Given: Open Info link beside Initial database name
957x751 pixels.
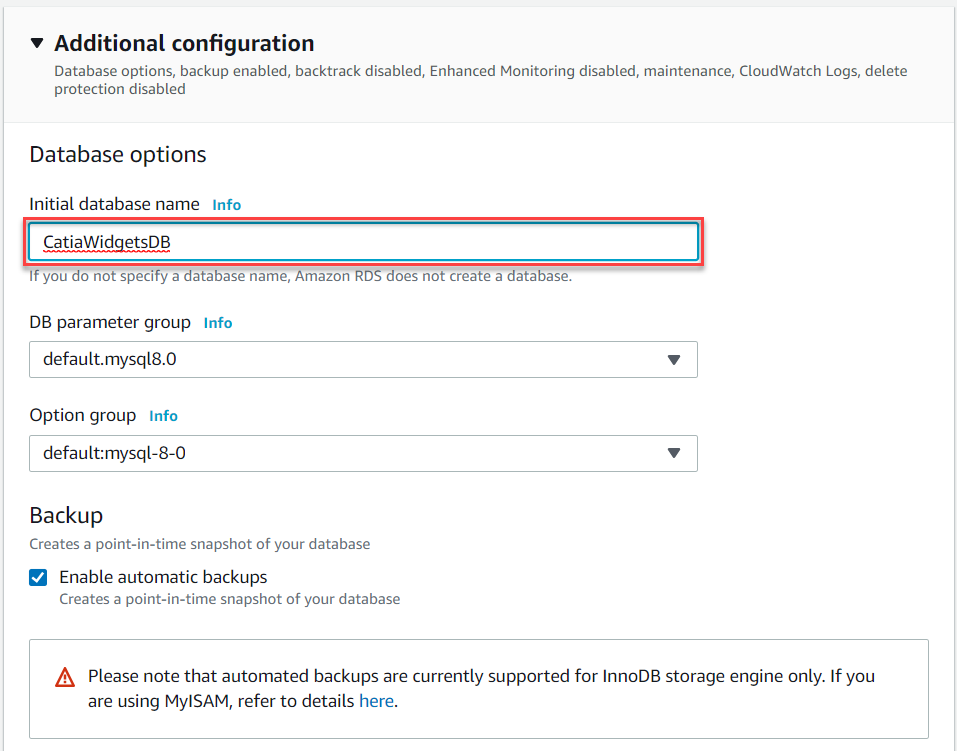Looking at the screenshot, I should point(226,205).
